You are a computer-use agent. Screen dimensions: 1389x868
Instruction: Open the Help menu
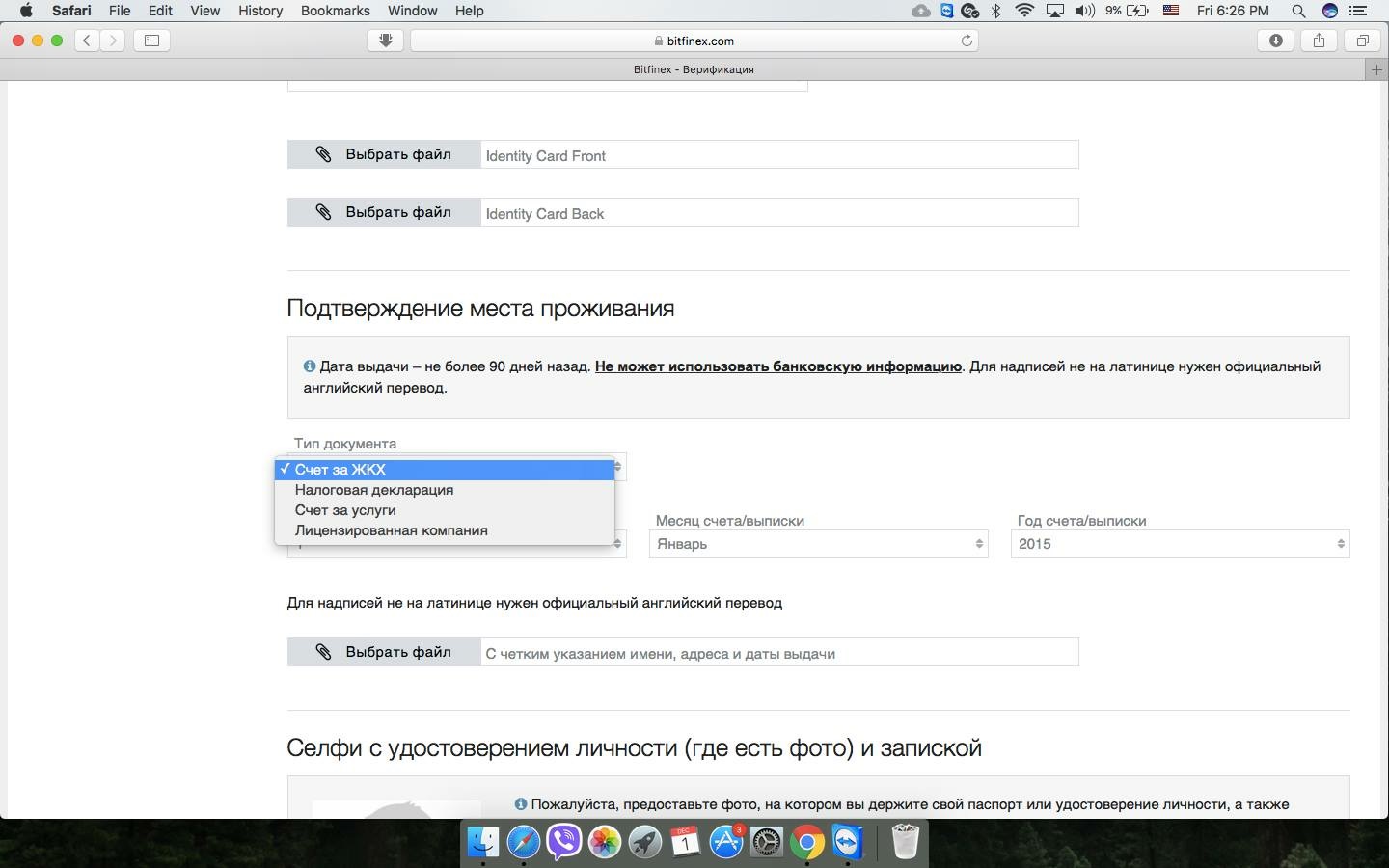(470, 11)
